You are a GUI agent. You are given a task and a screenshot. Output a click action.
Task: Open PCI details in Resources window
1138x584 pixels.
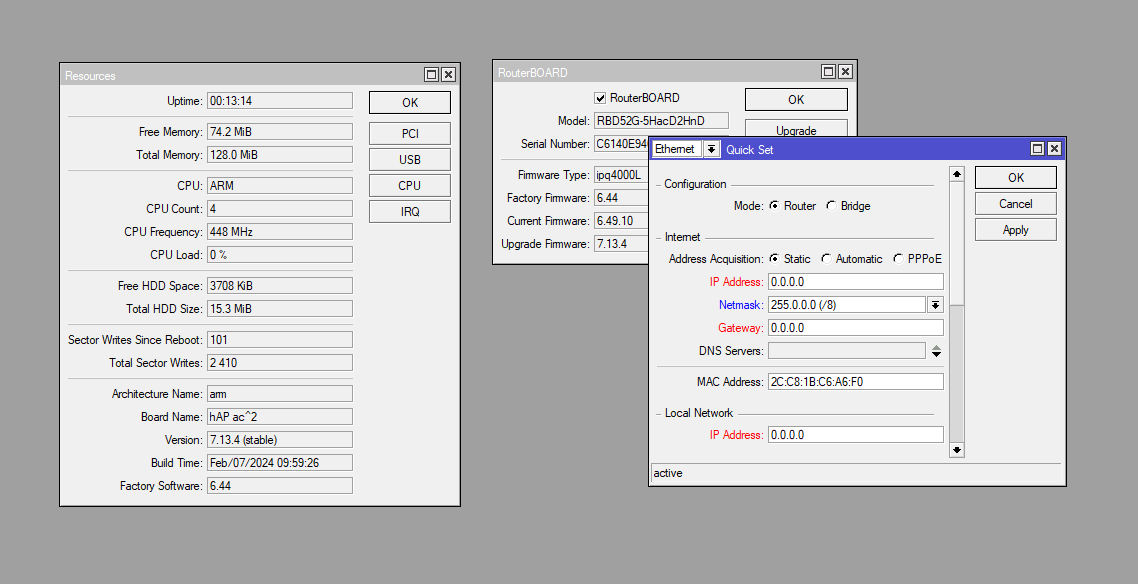tap(409, 133)
